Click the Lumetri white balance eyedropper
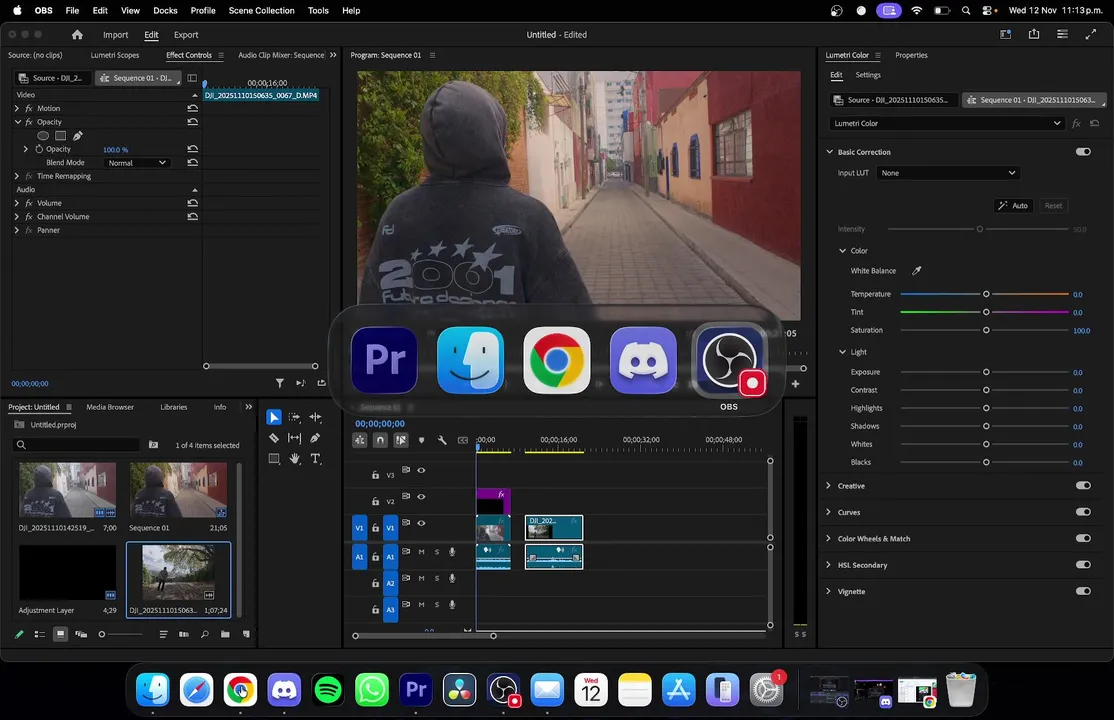 click(916, 271)
